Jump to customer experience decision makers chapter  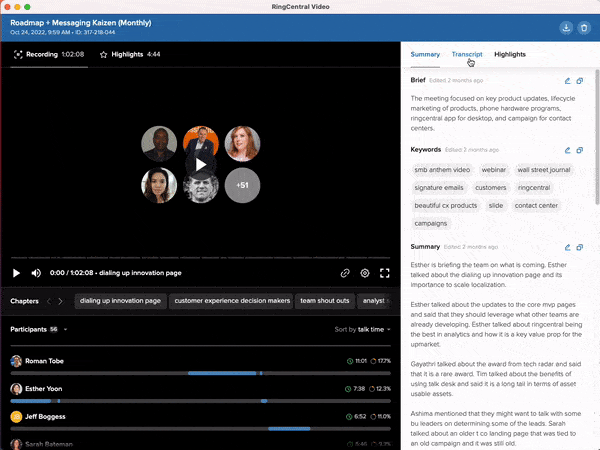(232, 300)
